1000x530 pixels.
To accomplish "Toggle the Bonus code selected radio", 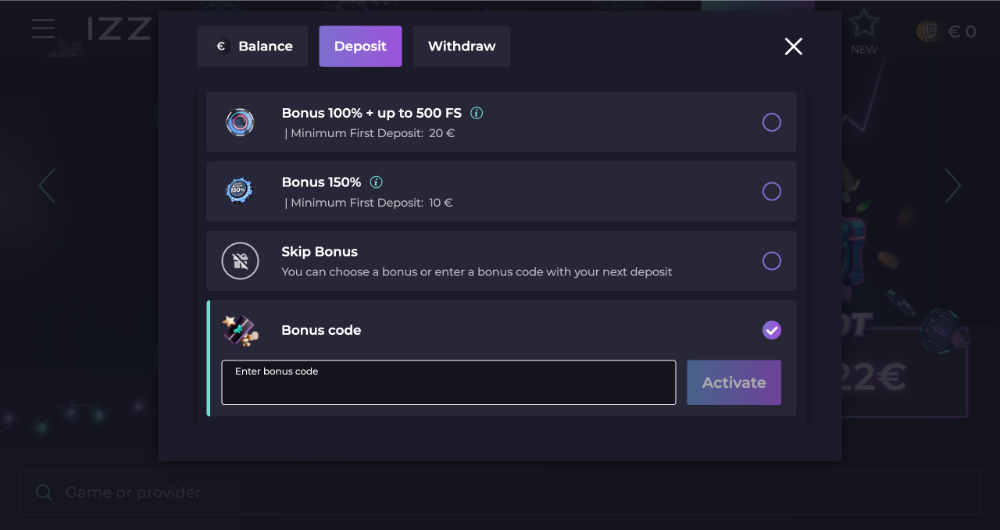I will (x=772, y=330).
